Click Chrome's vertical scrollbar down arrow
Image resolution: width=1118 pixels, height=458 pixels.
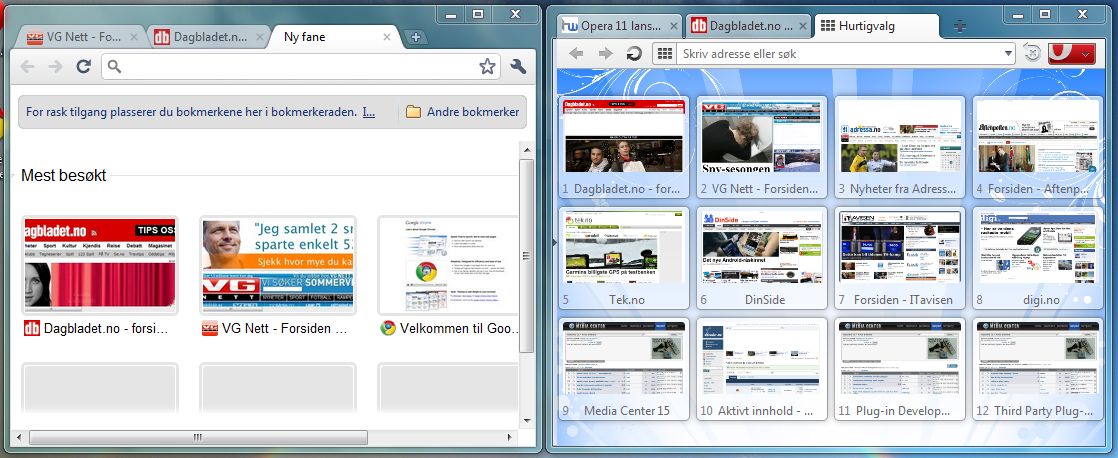526,420
